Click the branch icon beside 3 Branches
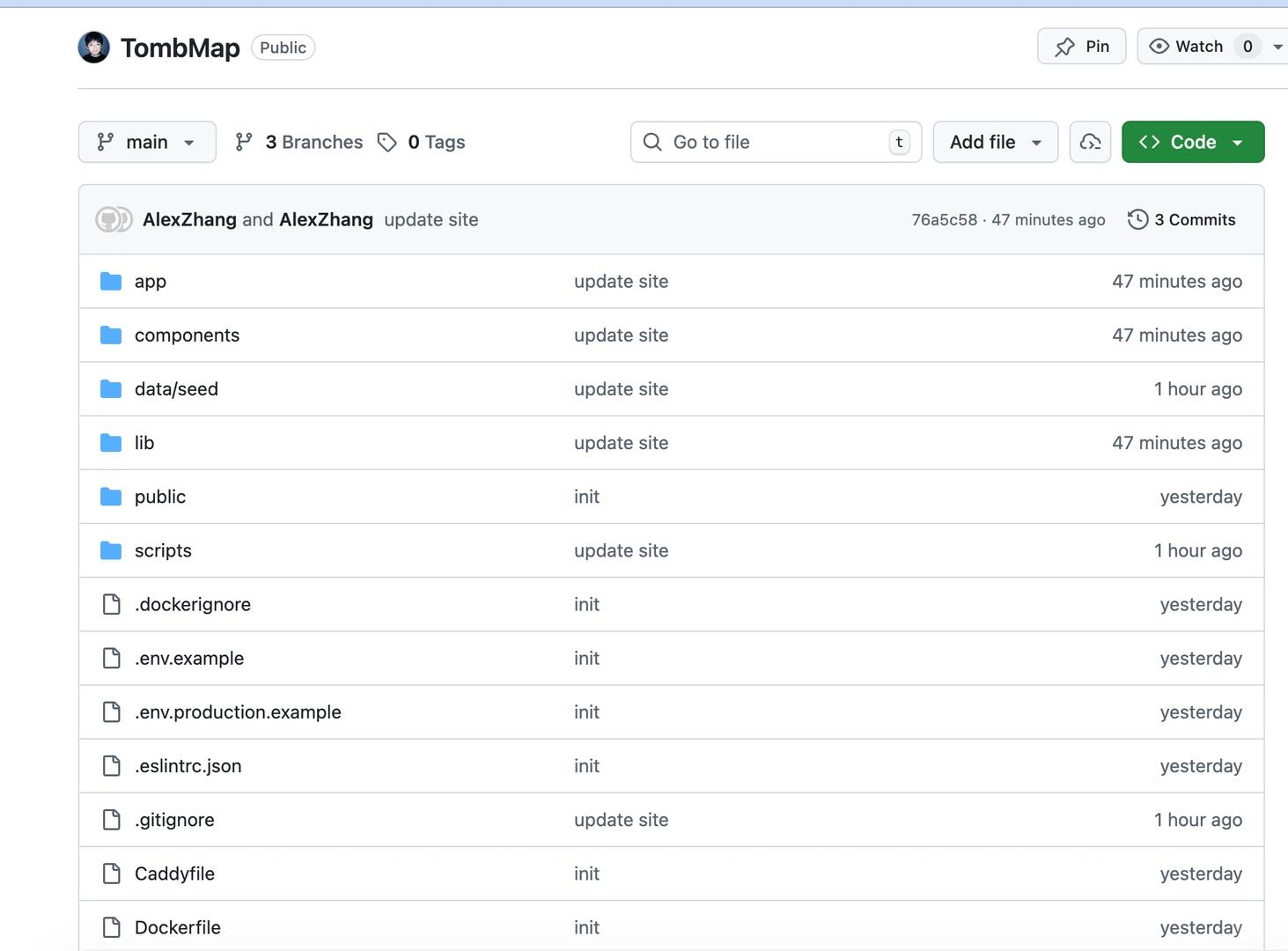This screenshot has width=1288, height=951. (244, 142)
